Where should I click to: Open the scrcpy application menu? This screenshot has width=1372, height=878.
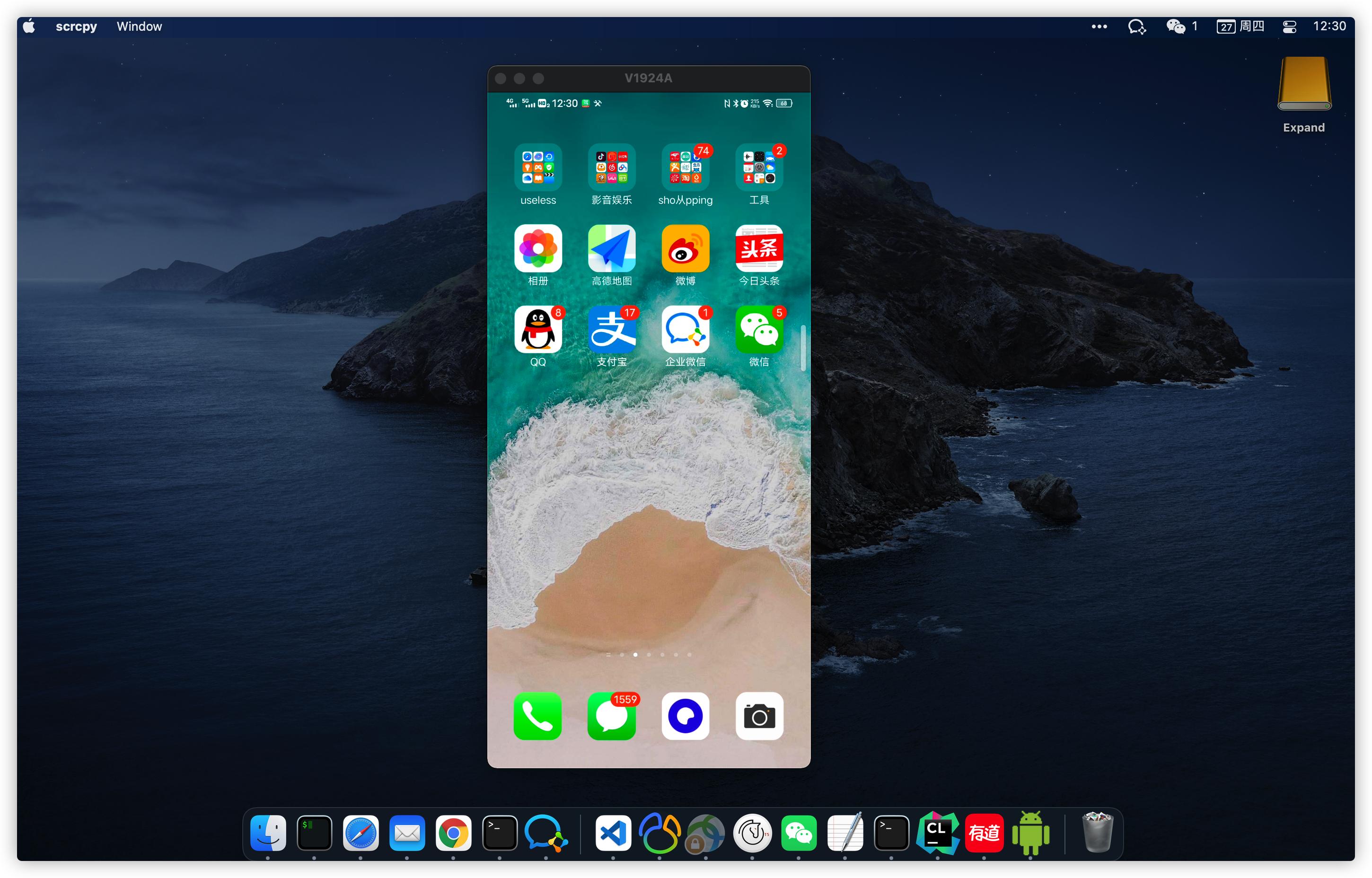pos(76,26)
